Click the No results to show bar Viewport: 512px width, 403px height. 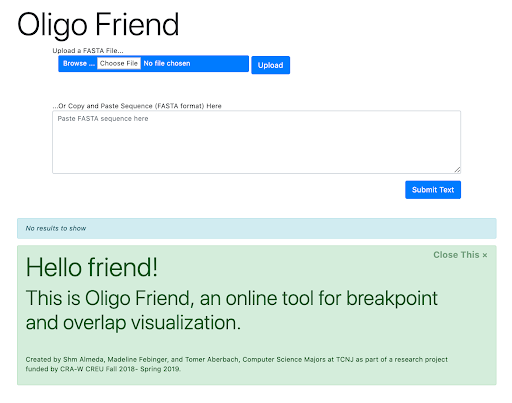click(257, 228)
